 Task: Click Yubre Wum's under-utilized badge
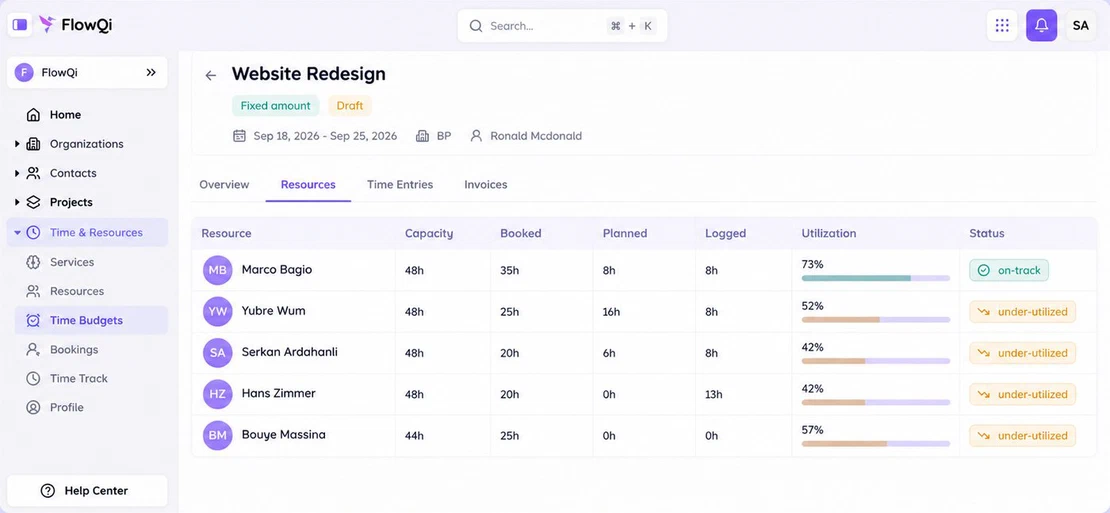[x=1022, y=311]
